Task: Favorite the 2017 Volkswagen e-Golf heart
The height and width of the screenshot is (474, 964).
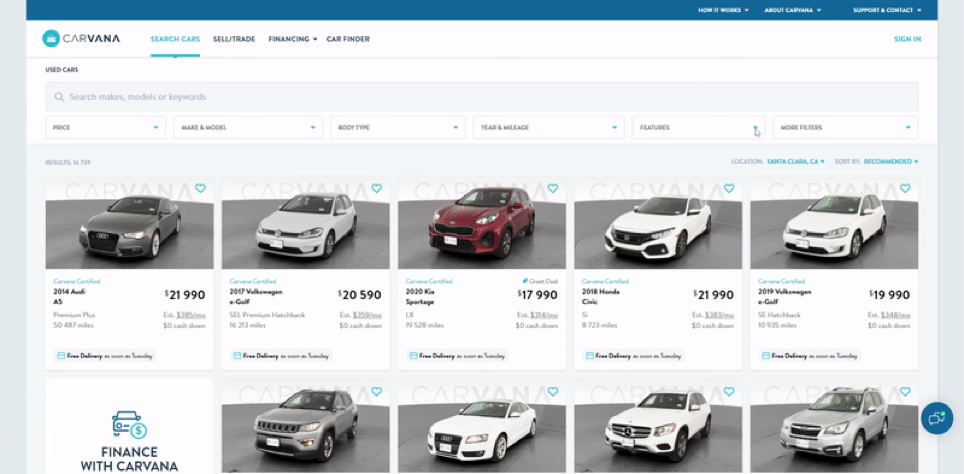Action: (x=376, y=188)
